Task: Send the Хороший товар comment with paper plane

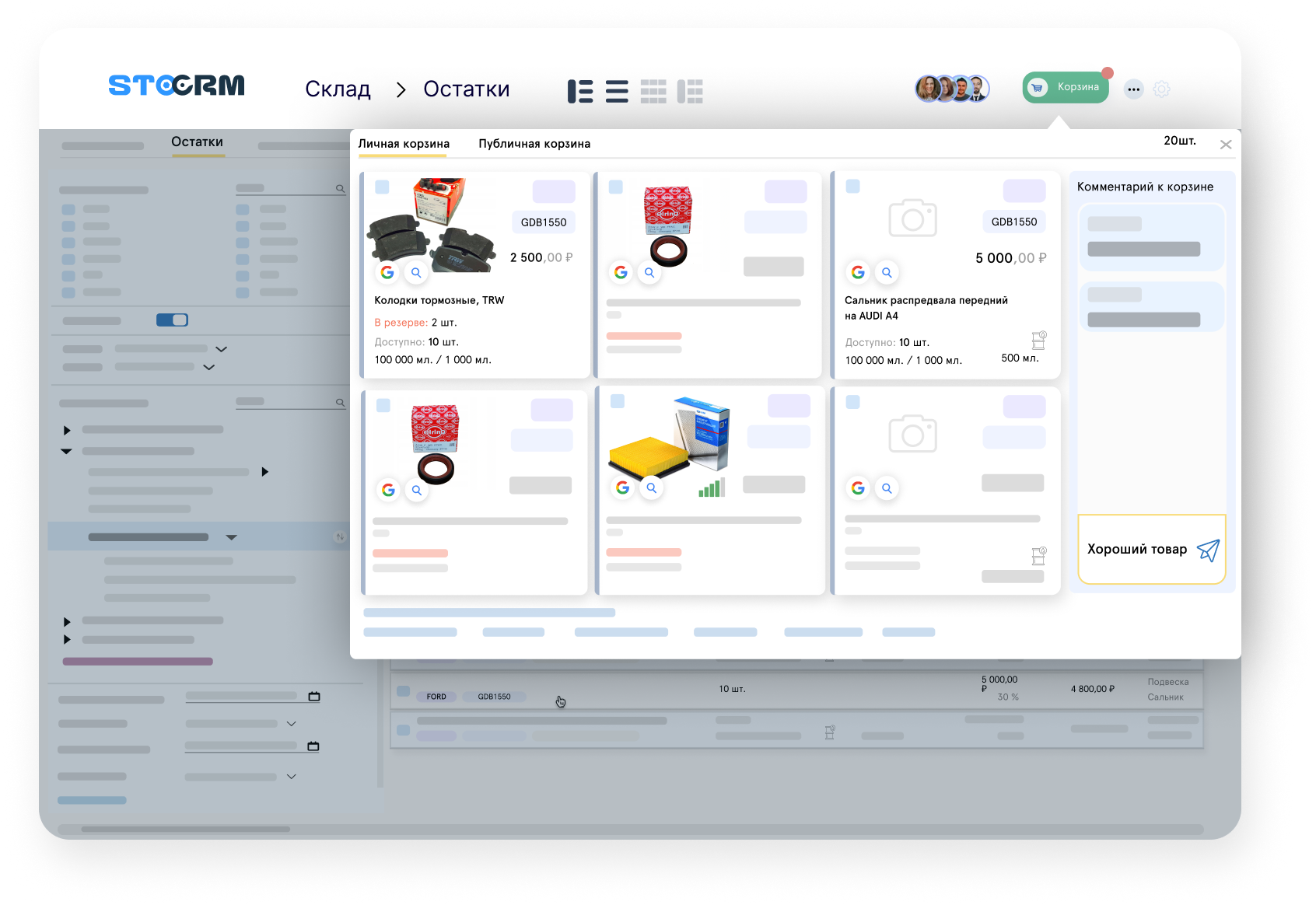Action: (1208, 550)
